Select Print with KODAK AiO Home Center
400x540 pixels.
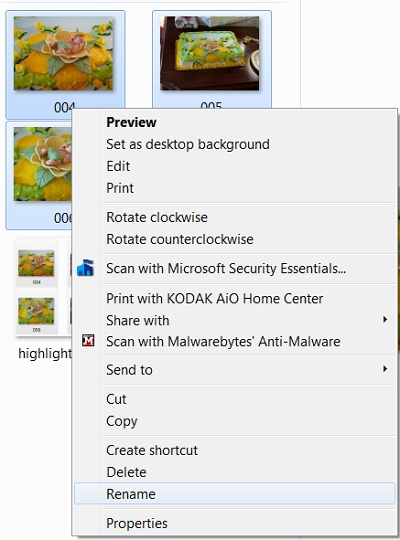pyautogui.click(x=215, y=299)
